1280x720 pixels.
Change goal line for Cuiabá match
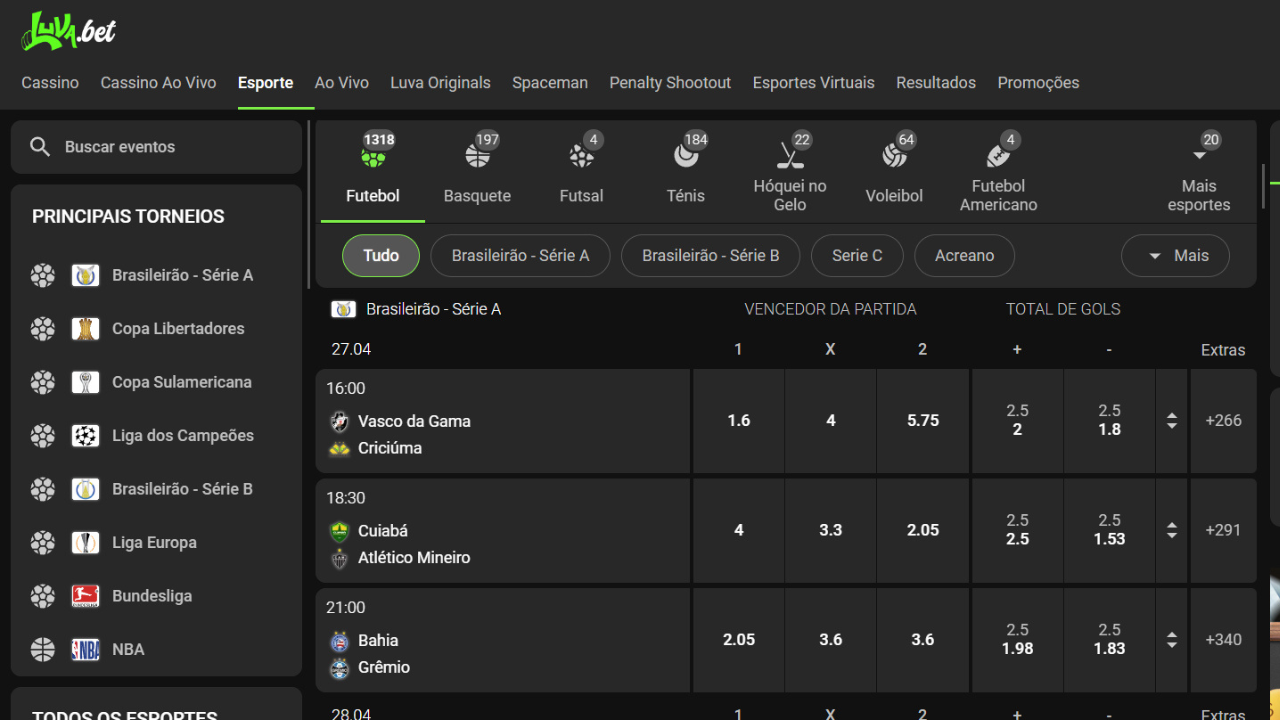pyautogui.click(x=1172, y=531)
